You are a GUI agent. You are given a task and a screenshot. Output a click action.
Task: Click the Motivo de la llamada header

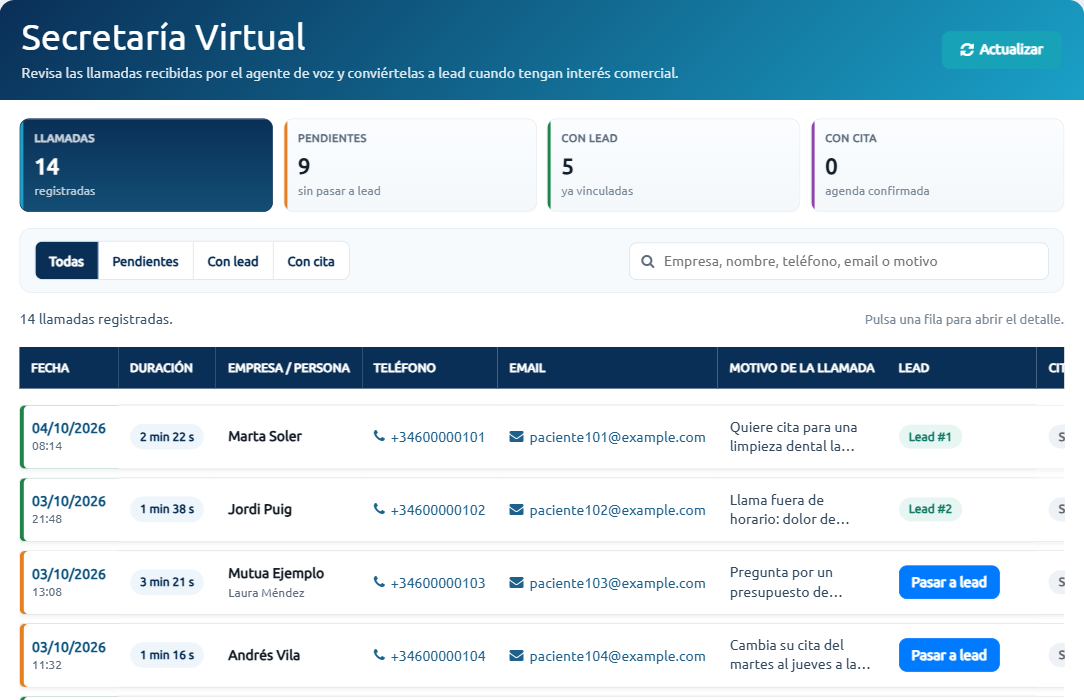(x=802, y=368)
